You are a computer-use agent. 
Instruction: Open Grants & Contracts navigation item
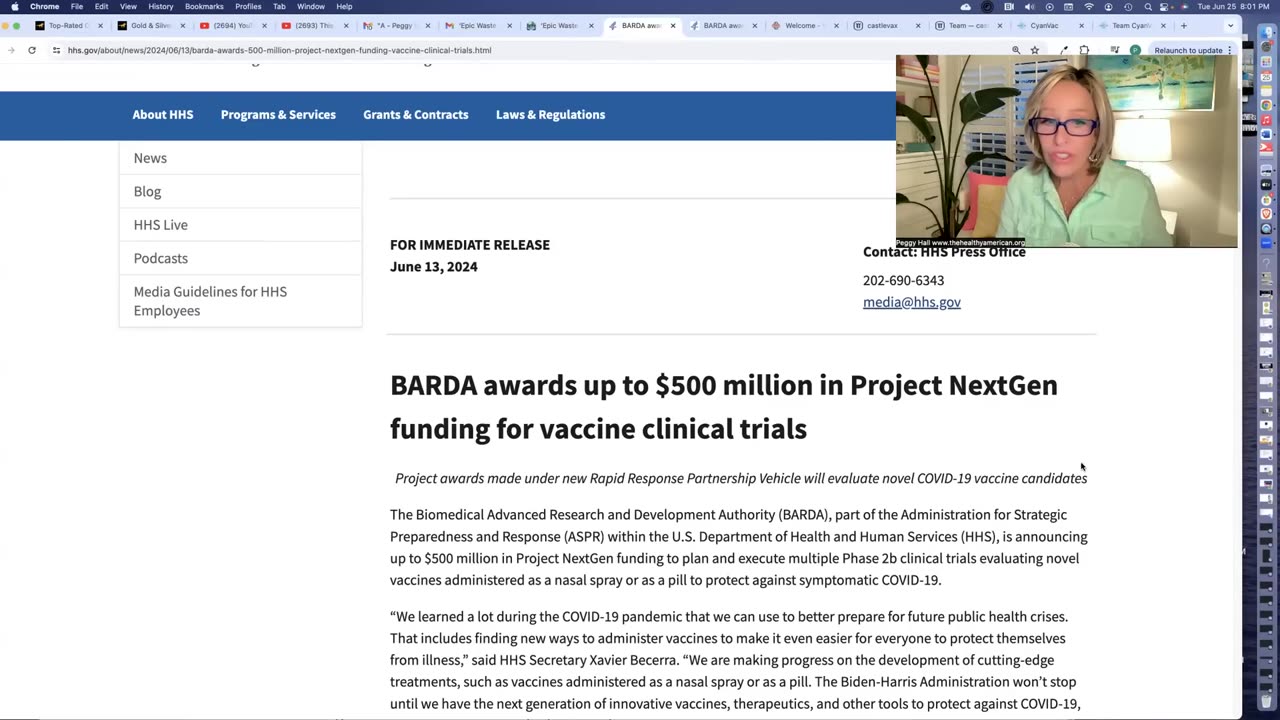click(416, 114)
